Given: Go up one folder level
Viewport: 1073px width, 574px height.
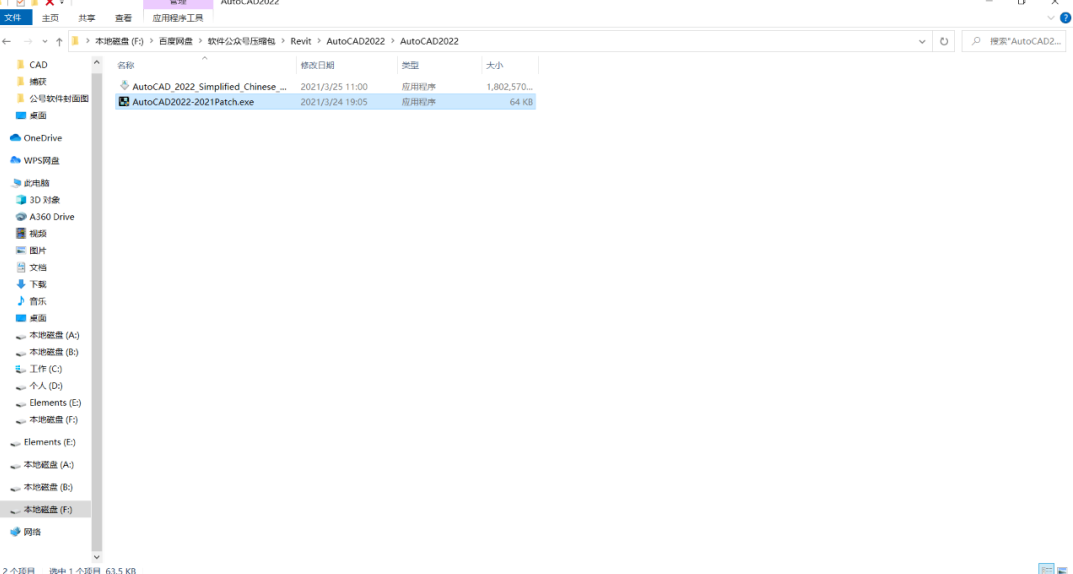Looking at the screenshot, I should pyautogui.click(x=60, y=42).
